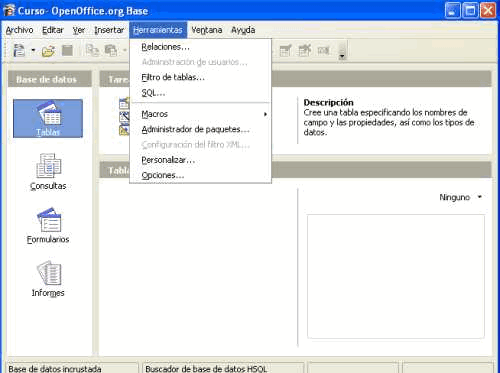Open the Archivo menu
Image resolution: width=500 pixels, height=373 pixels.
pos(19,30)
